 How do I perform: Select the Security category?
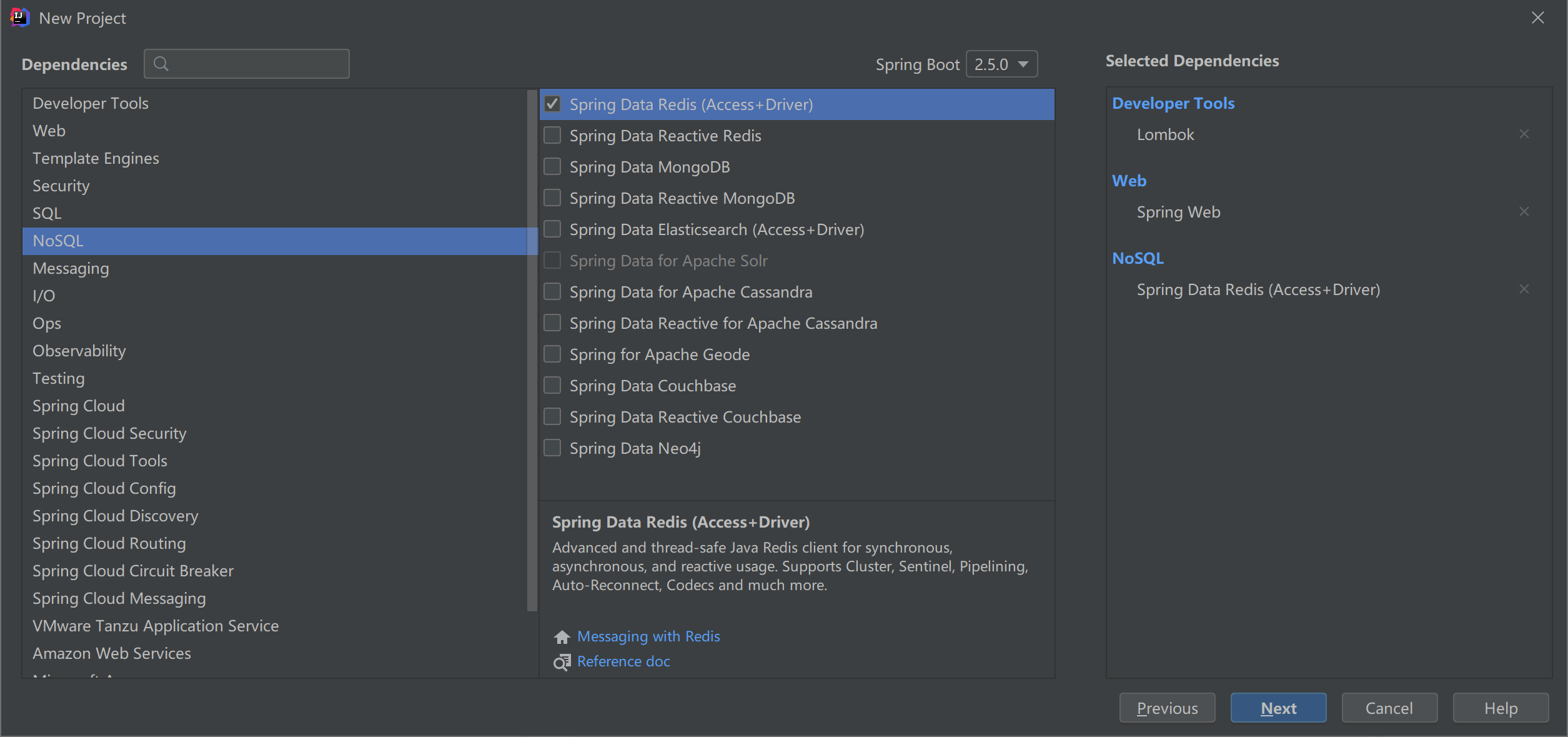tap(275, 186)
